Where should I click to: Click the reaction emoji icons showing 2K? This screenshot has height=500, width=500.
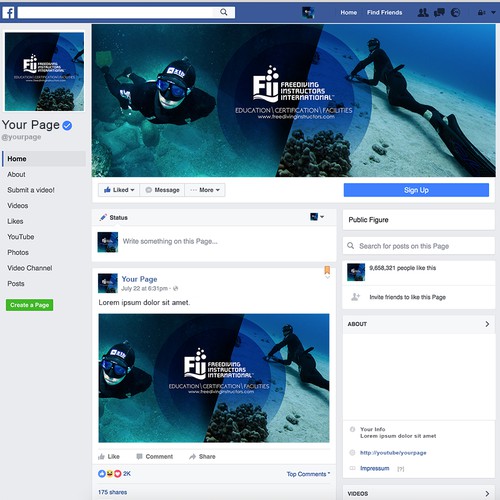click(110, 473)
